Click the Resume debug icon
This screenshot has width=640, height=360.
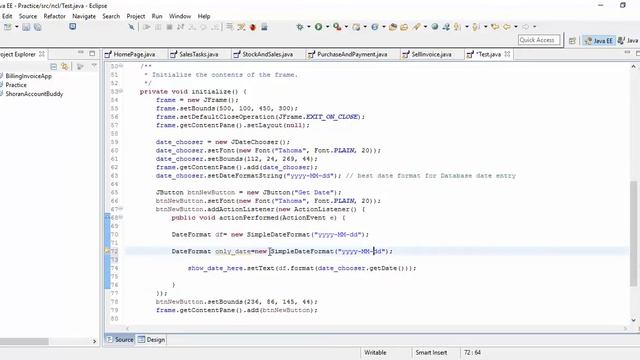(x=147, y=27)
